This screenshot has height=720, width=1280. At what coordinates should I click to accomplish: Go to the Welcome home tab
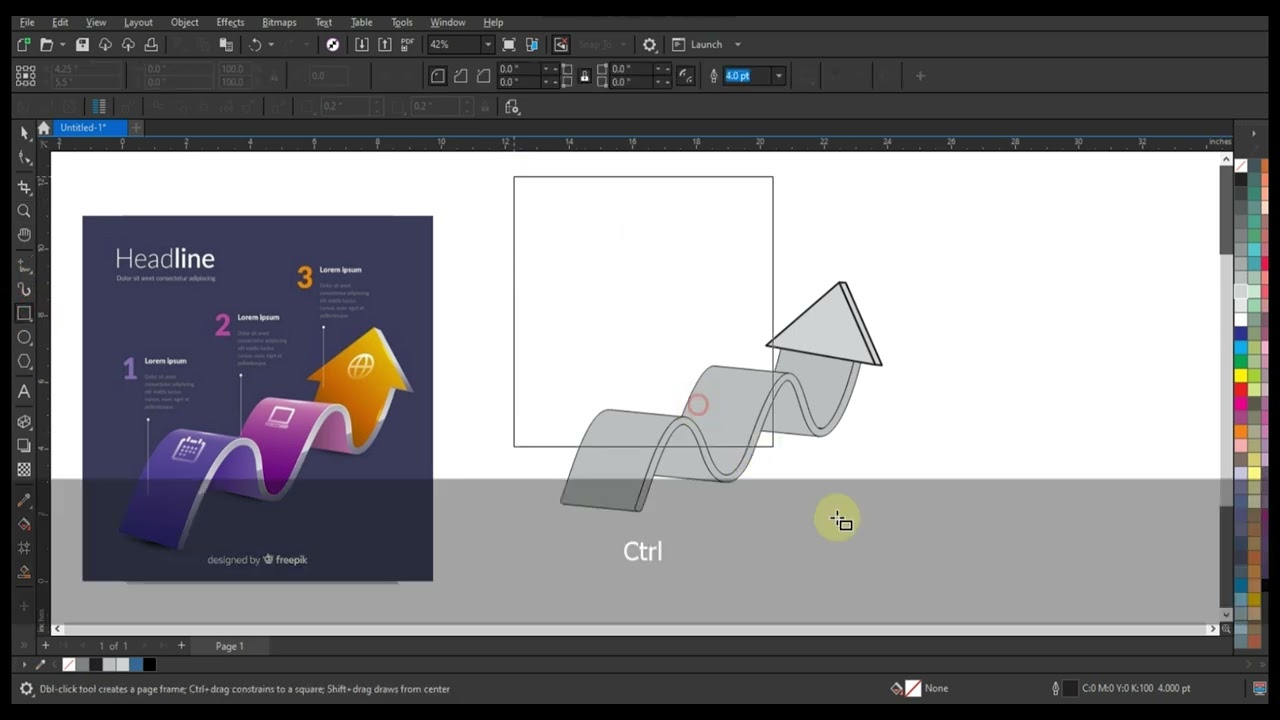(x=43, y=128)
